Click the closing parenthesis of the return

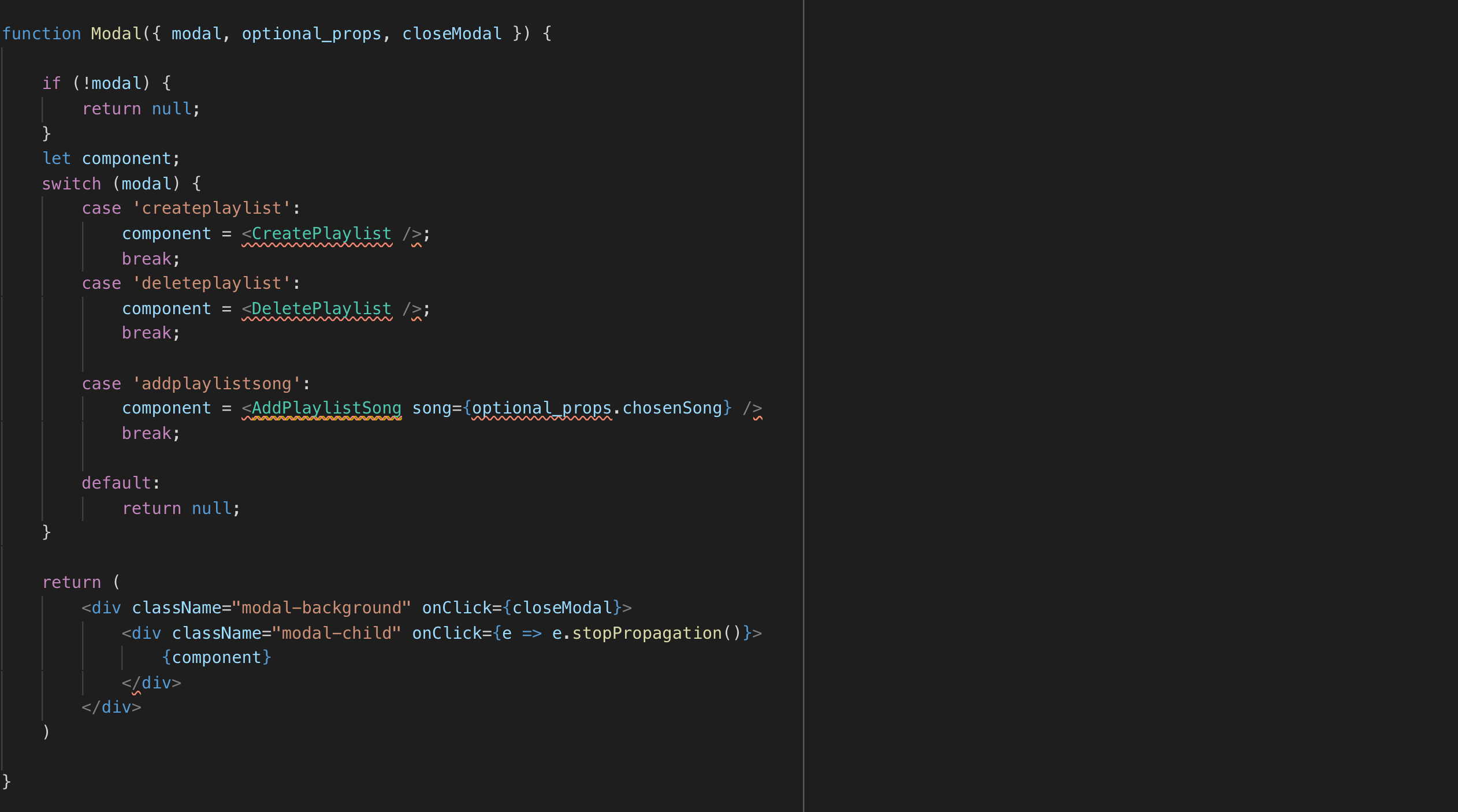[46, 732]
